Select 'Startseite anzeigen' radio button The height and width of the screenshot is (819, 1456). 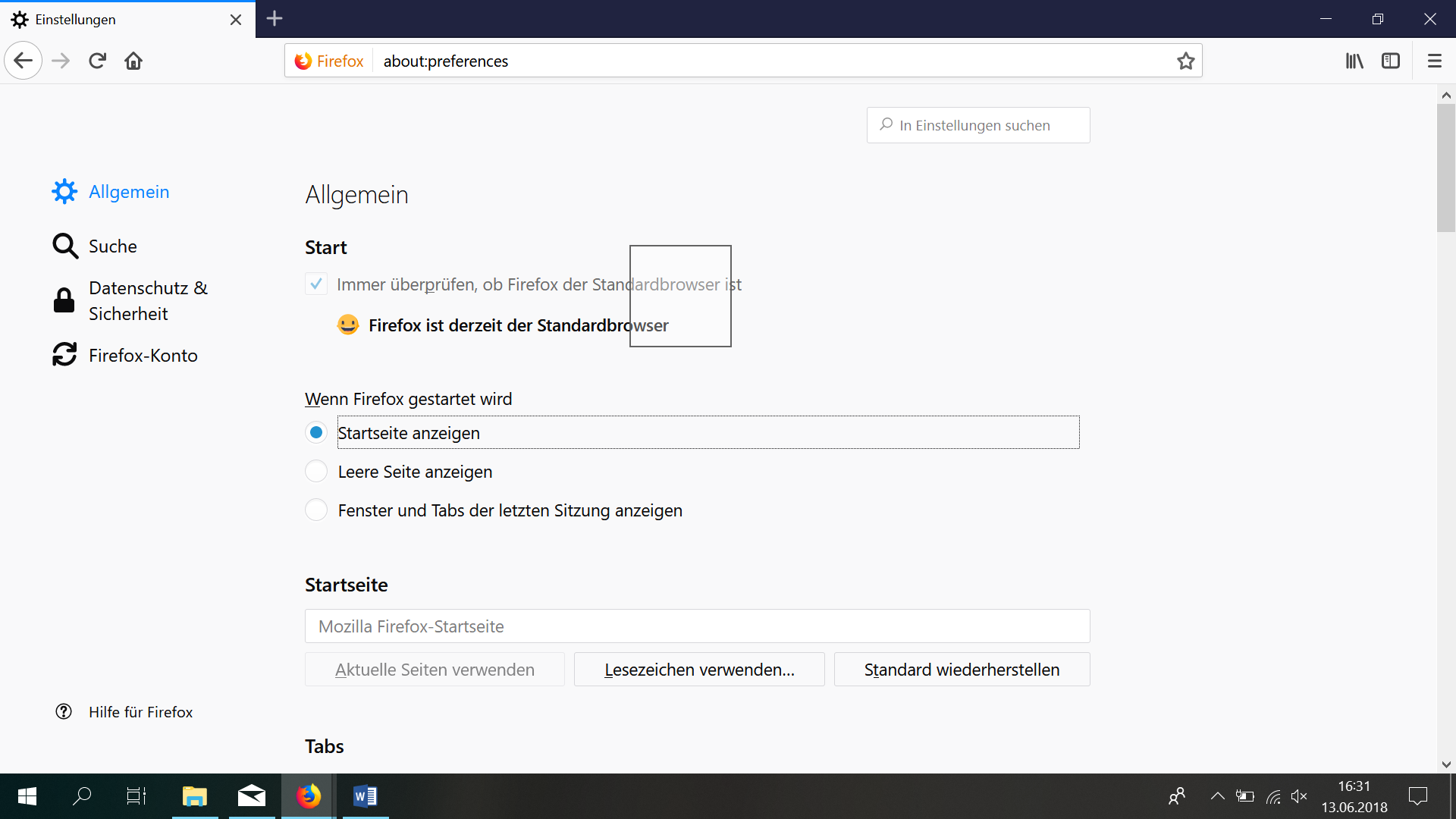click(x=316, y=432)
